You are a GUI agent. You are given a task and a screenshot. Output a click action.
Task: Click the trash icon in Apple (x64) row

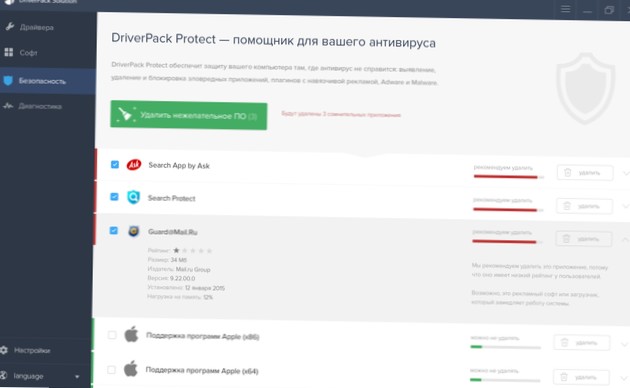564,377
